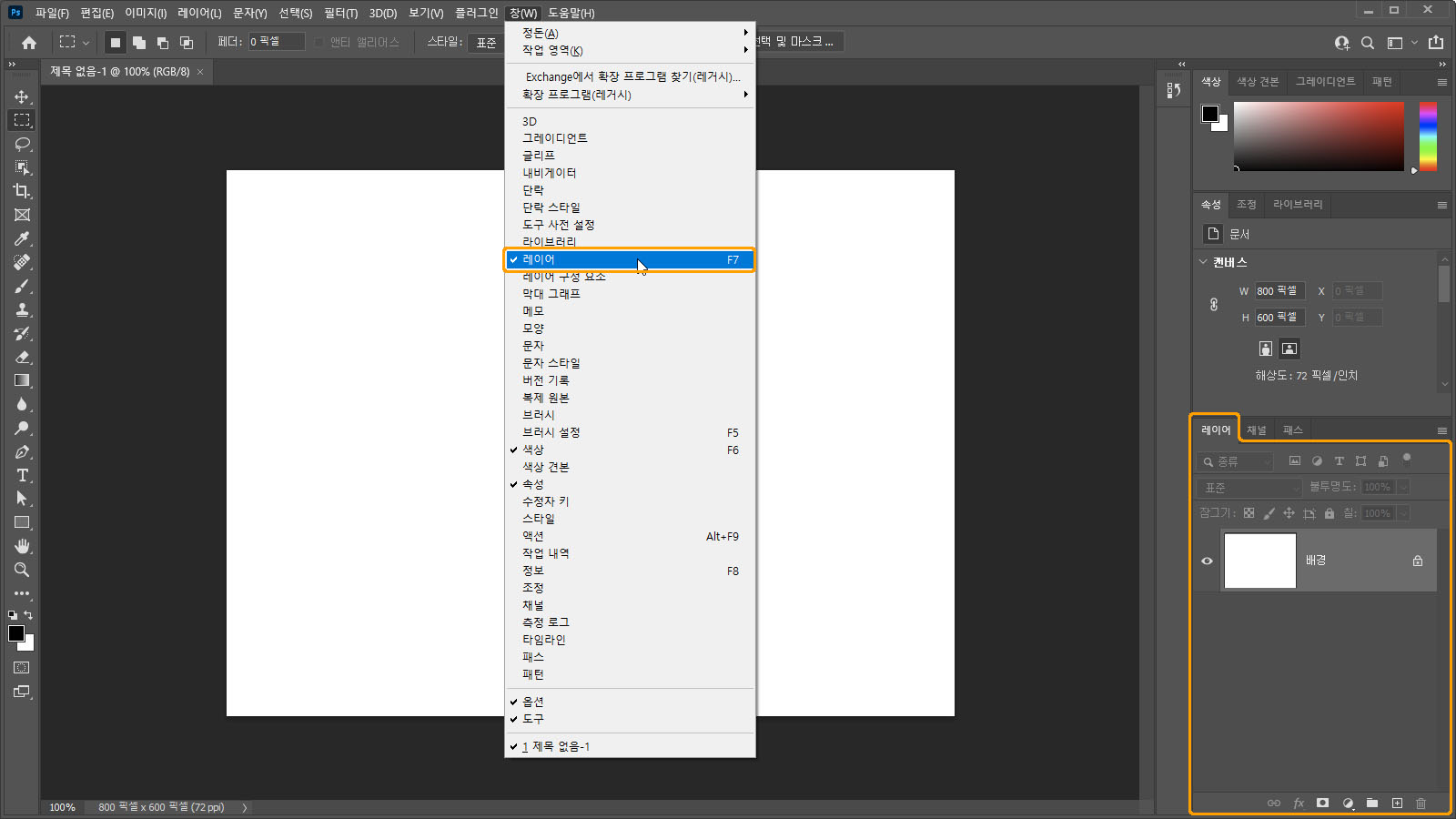The image size is (1456, 819).
Task: Click the Home icon in options bar
Action: click(x=29, y=42)
